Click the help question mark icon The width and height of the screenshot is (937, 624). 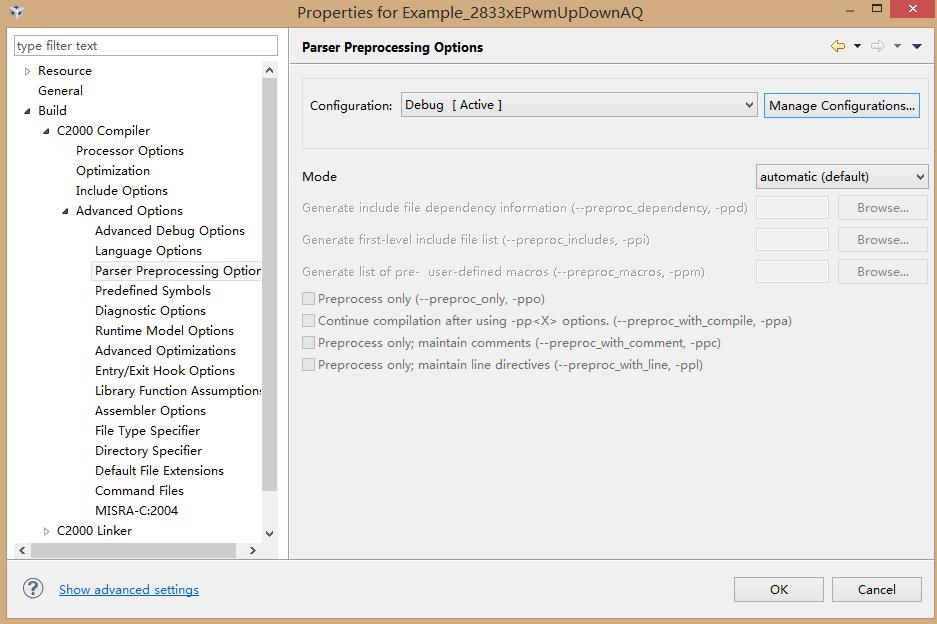[33, 589]
